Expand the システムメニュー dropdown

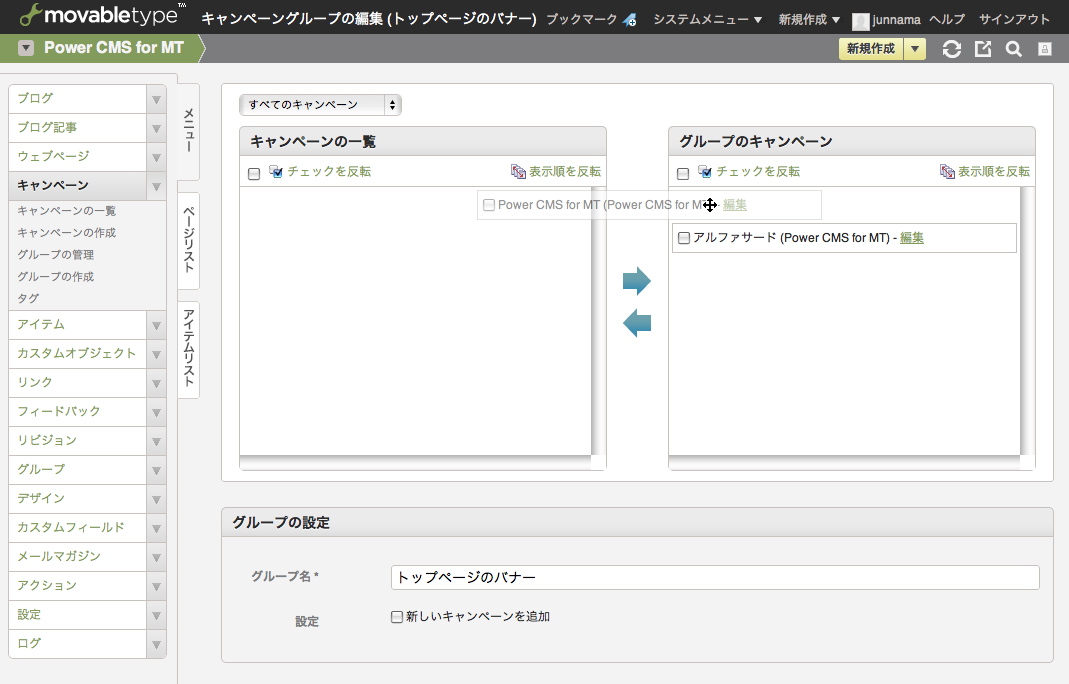pos(707,20)
